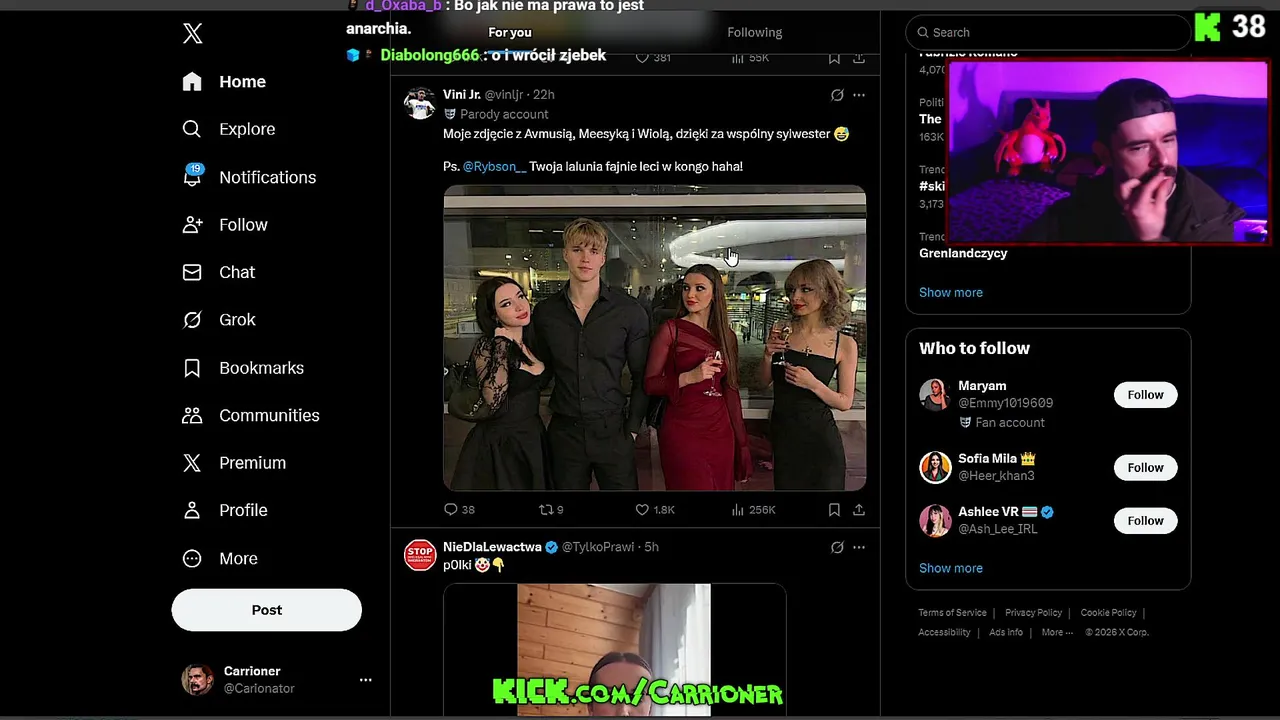This screenshot has width=1280, height=720.
Task: Click the Post button
Action: tap(266, 610)
